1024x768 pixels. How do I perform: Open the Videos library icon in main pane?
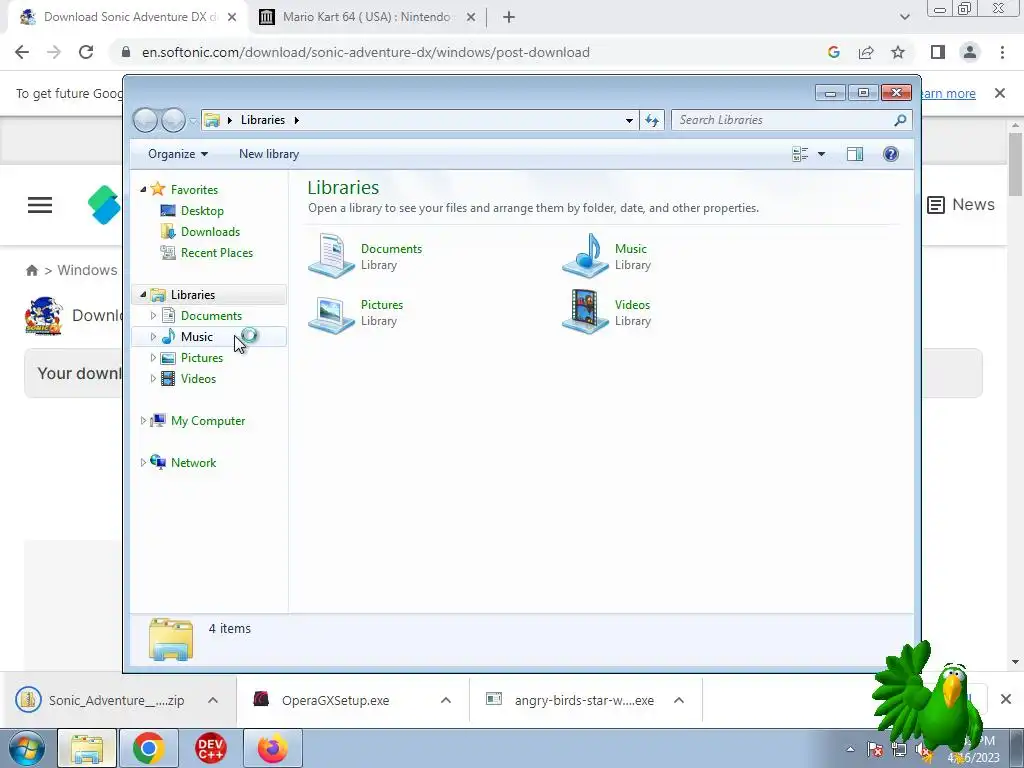(585, 312)
